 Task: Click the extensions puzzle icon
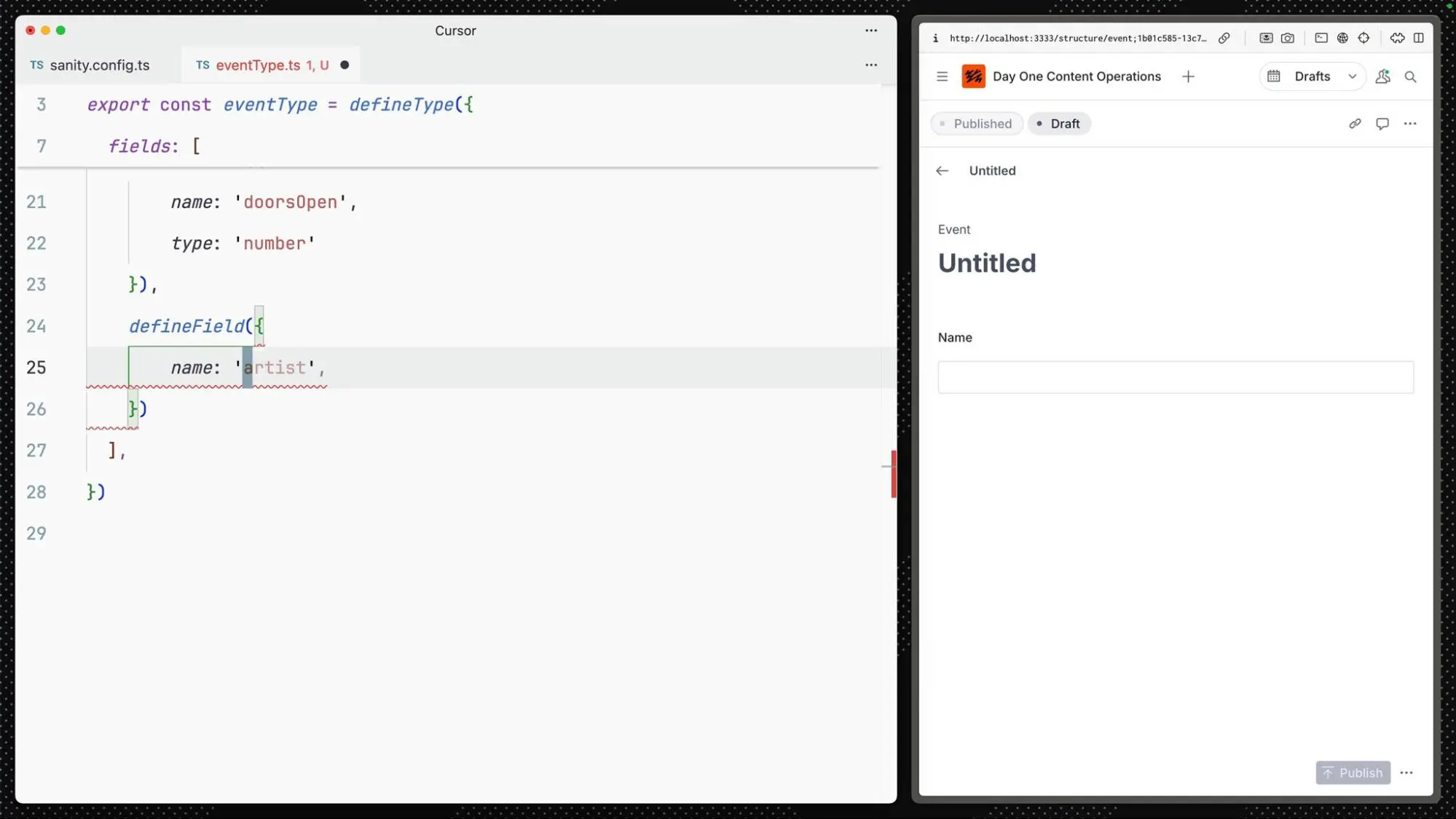coord(1396,38)
